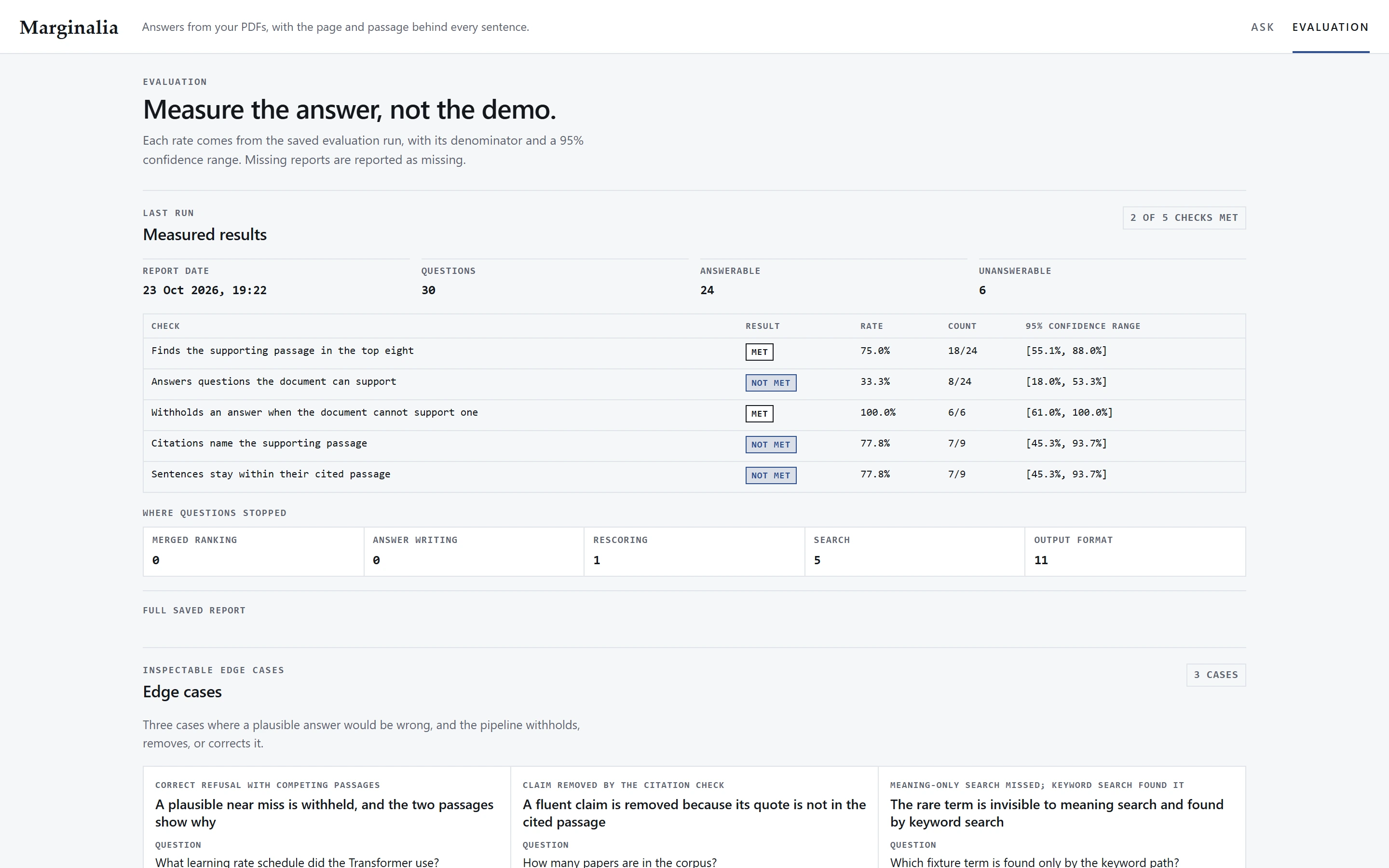Click the Merged Ranking stop count cell
Viewport: 1389px width, 868px height.
point(254,552)
